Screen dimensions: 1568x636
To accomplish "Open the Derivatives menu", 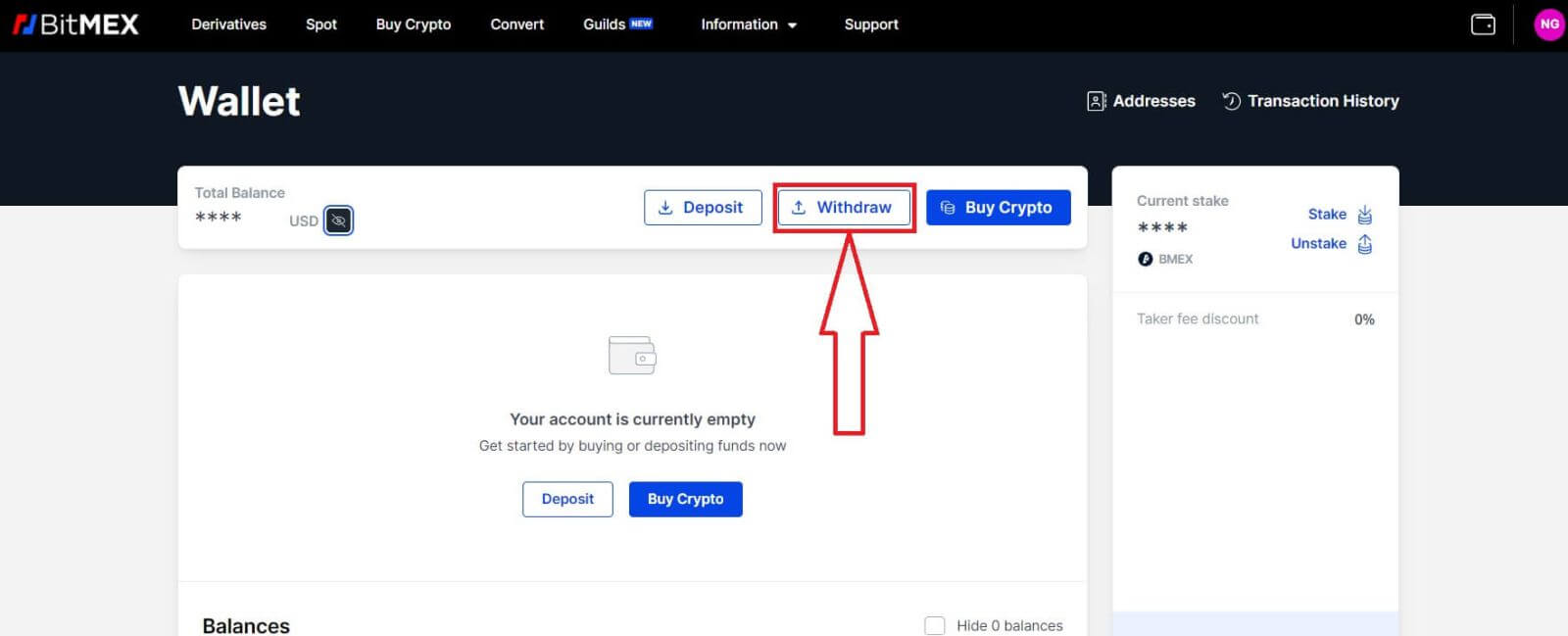I will pos(228,24).
